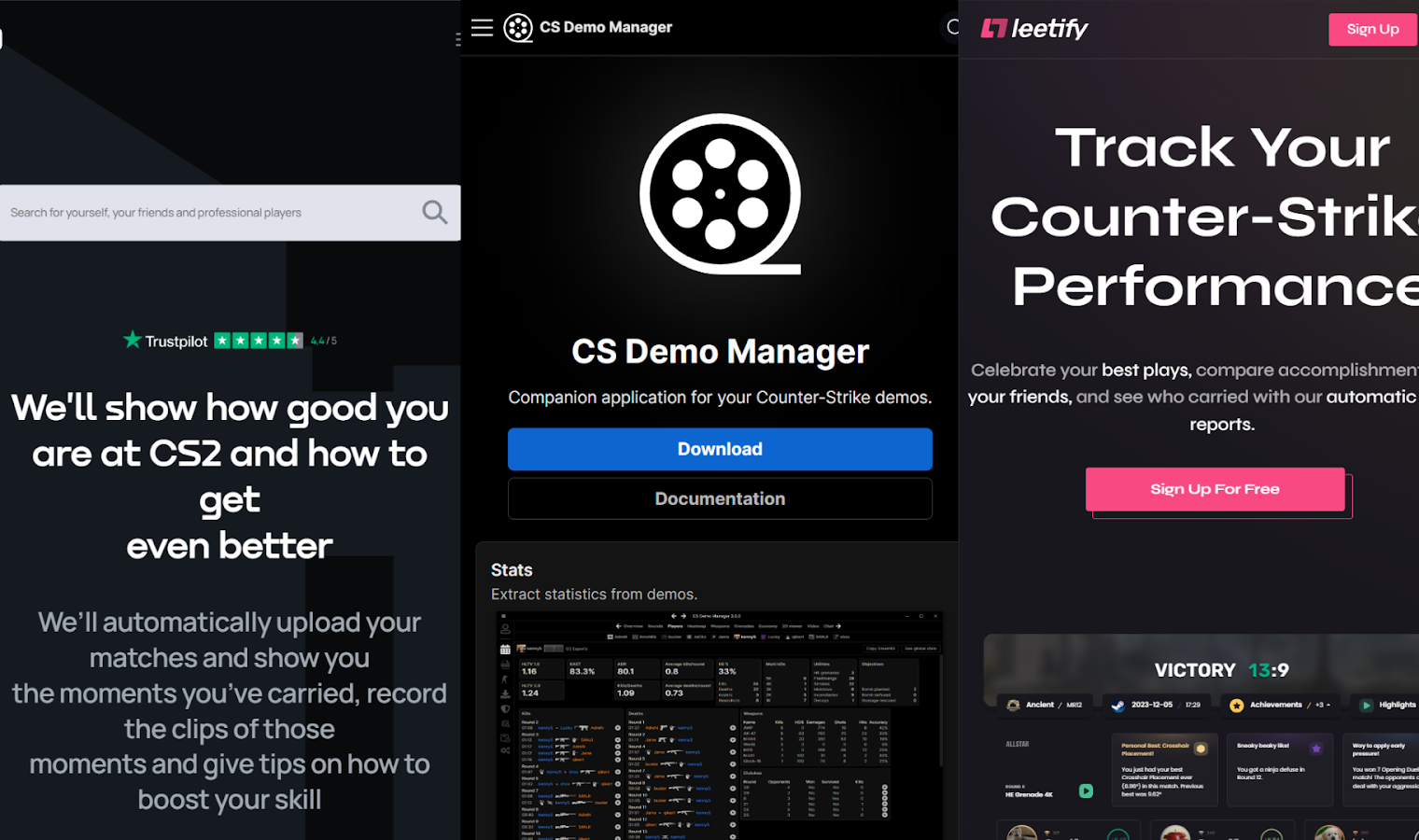Click the small film reel logo in header
1419x840 pixels.
518,28
